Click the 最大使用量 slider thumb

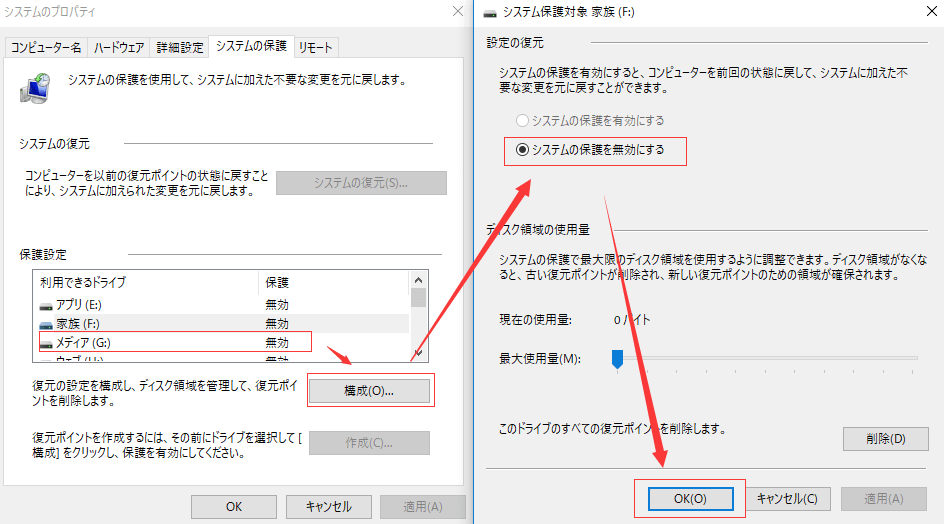617,359
